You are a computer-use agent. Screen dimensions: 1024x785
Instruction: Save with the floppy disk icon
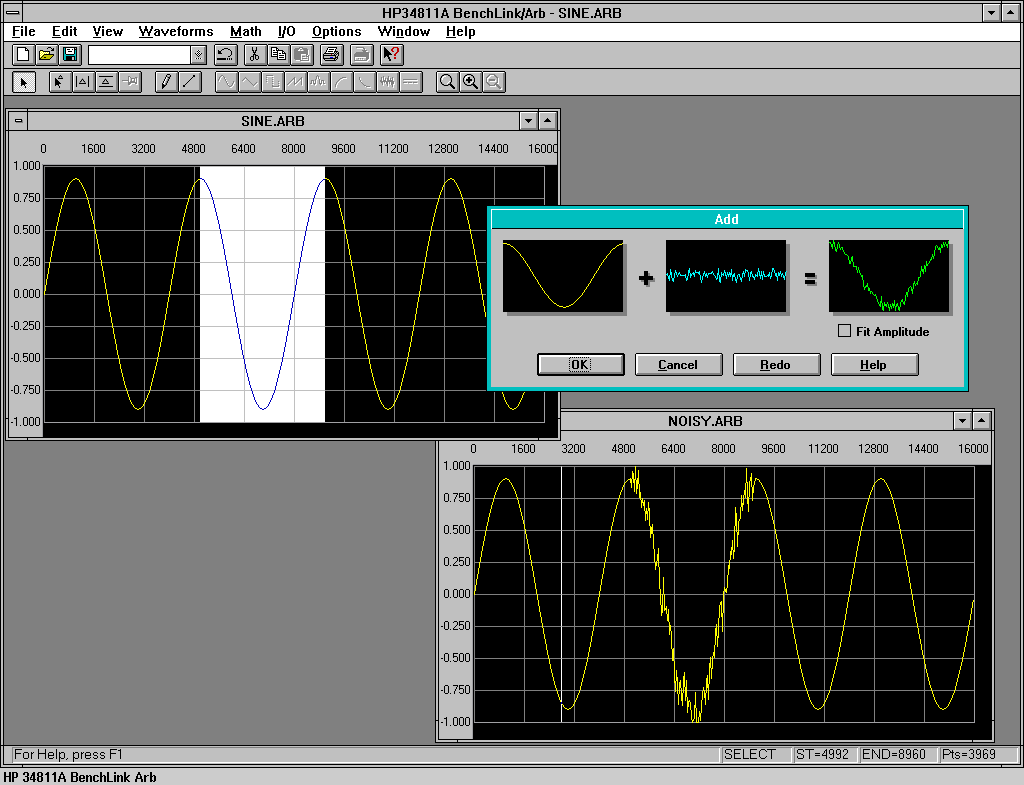[x=70, y=55]
